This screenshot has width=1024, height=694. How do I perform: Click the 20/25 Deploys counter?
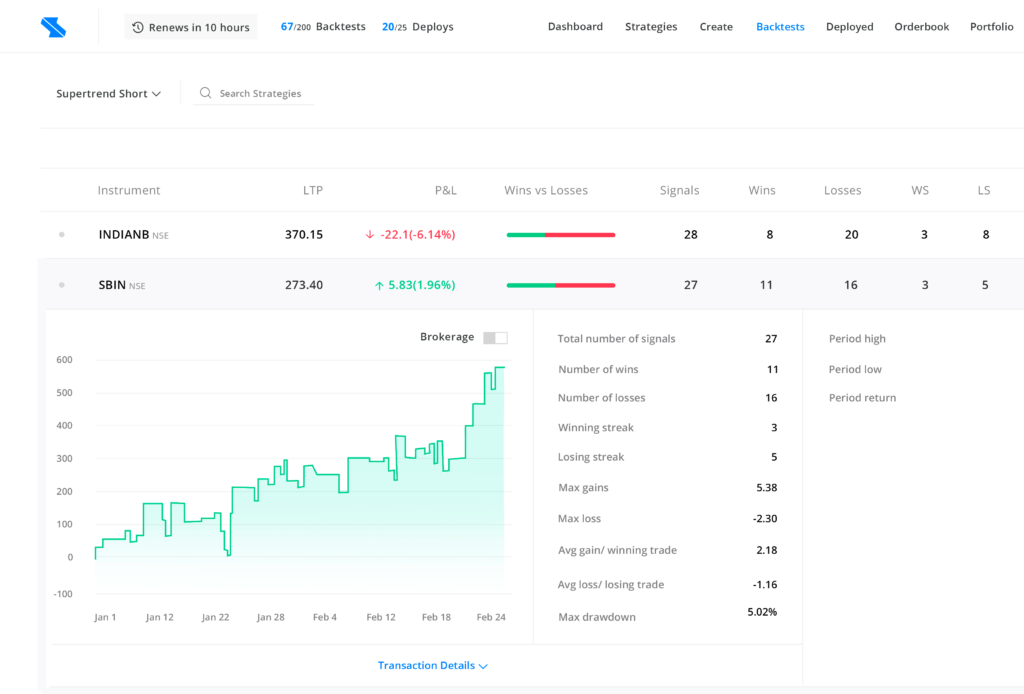coord(417,27)
